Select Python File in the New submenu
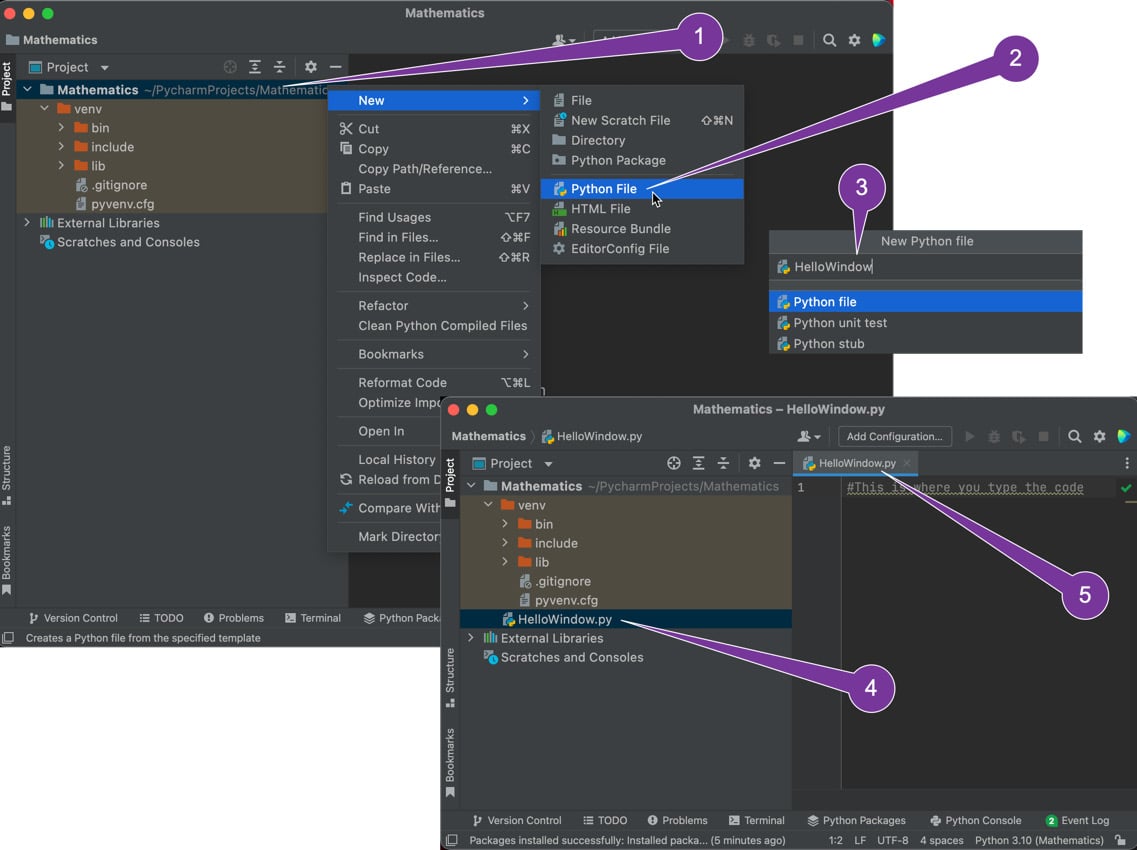Viewport: 1137px width, 850px height. click(642, 189)
